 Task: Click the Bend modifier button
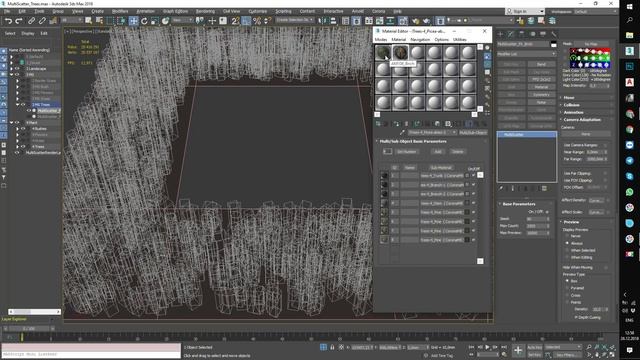tap(541, 64)
